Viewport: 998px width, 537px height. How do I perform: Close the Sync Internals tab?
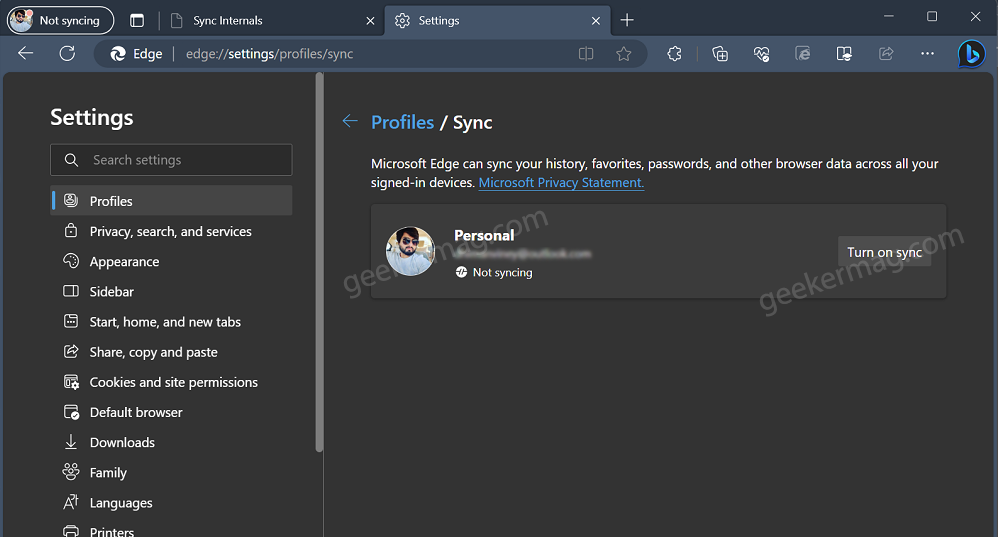tap(370, 21)
